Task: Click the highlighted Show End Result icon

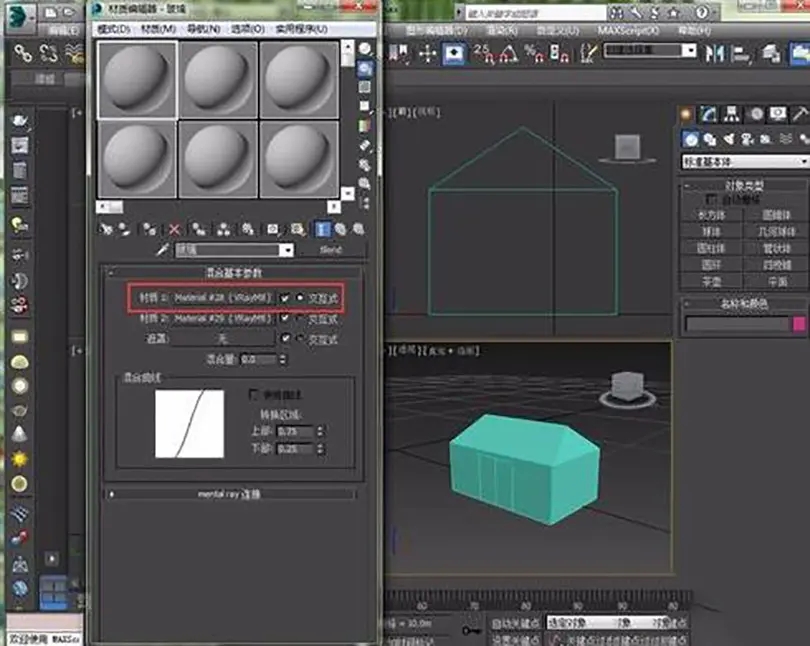Action: pos(322,229)
